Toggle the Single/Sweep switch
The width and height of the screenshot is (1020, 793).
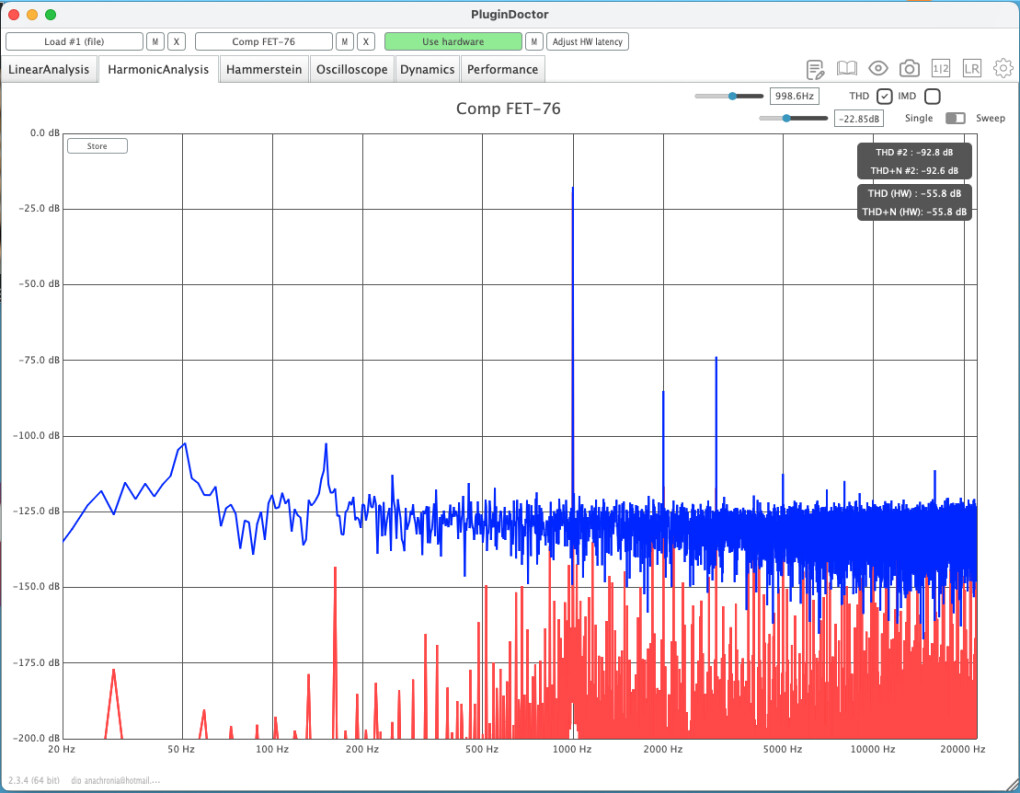tap(955, 118)
